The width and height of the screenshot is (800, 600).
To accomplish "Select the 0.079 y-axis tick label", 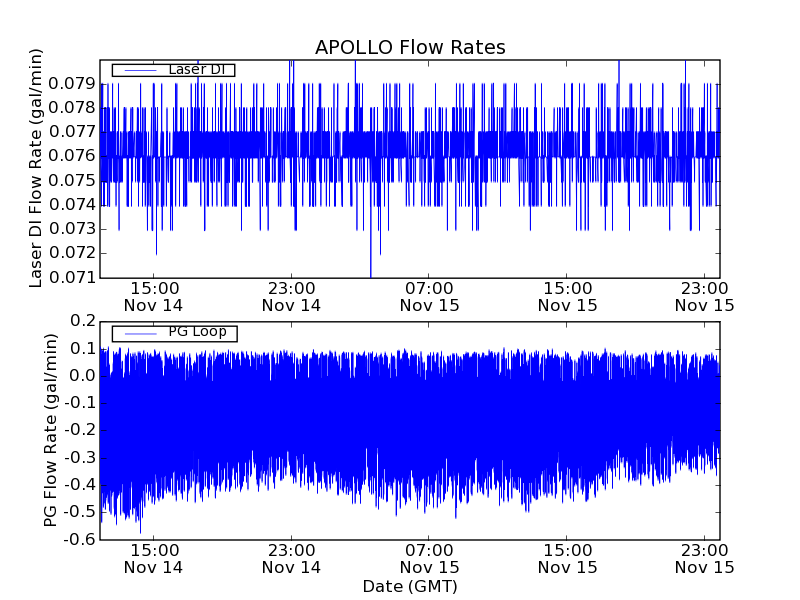I will (72, 83).
